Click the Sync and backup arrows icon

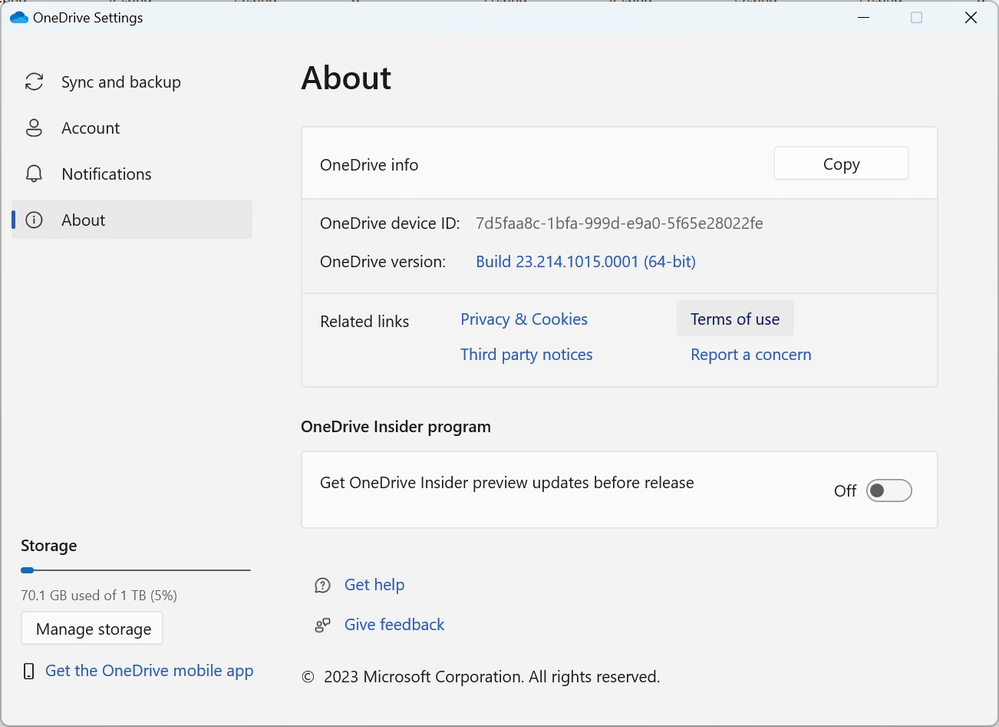pyautogui.click(x=34, y=82)
